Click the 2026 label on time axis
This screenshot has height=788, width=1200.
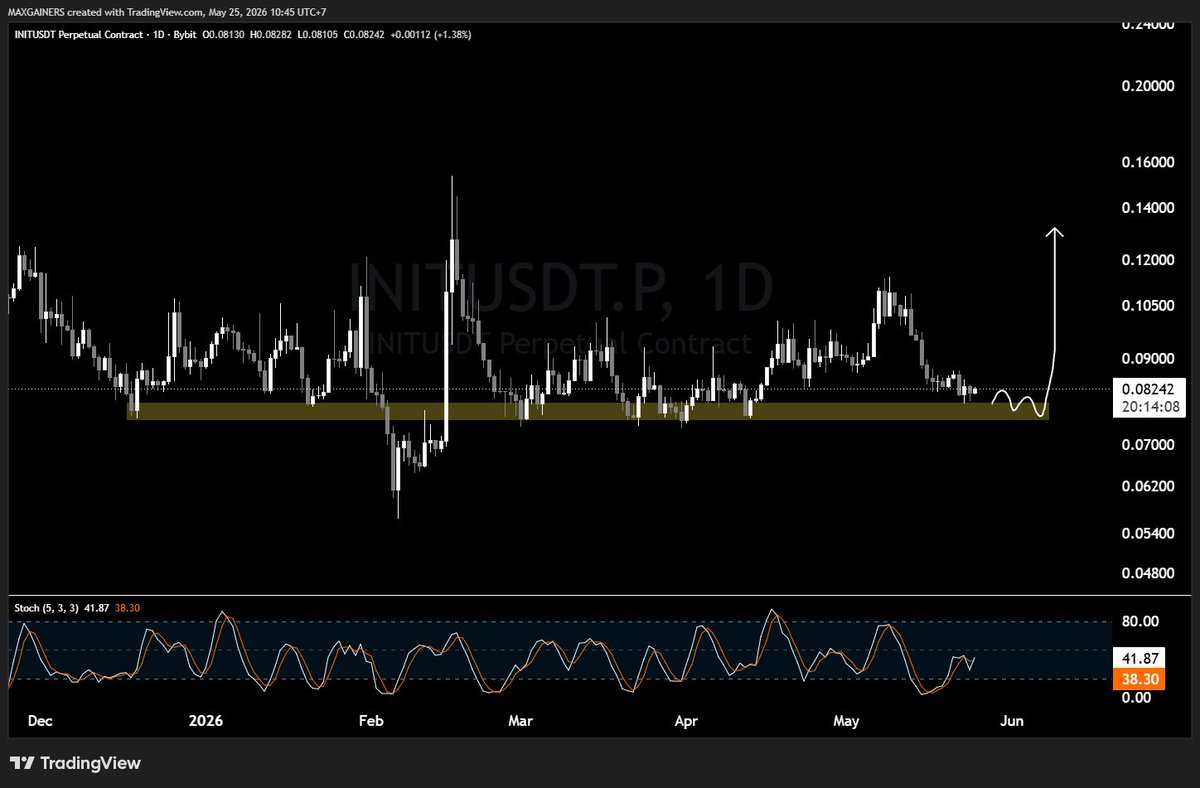point(204,720)
